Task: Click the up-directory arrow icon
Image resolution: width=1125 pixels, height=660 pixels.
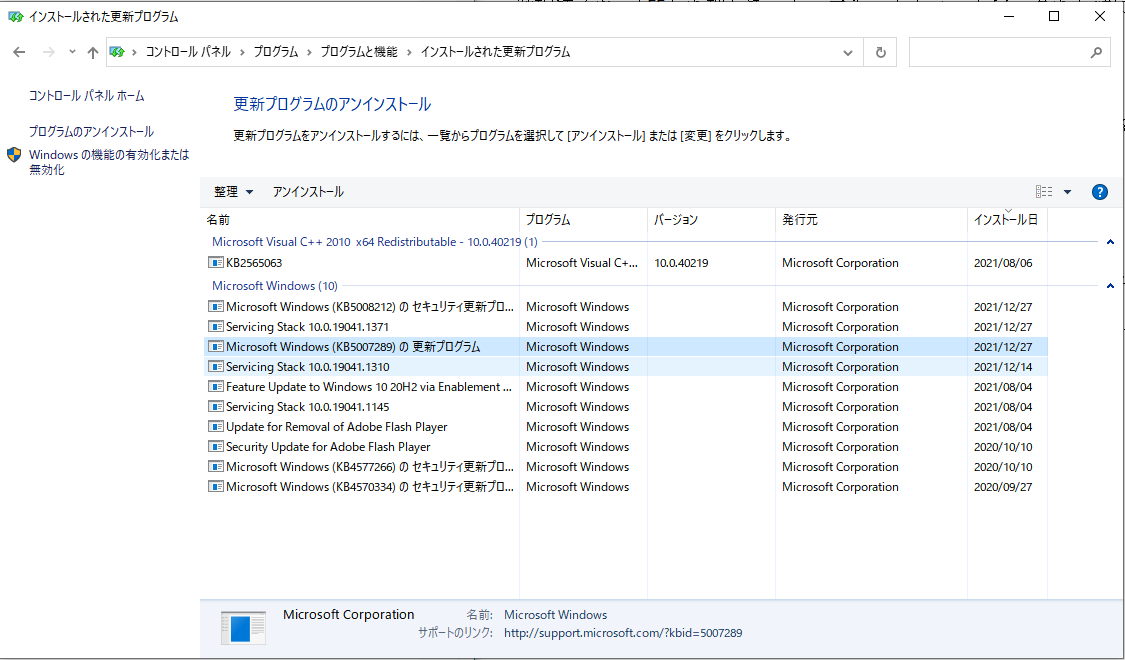Action: pos(93,52)
